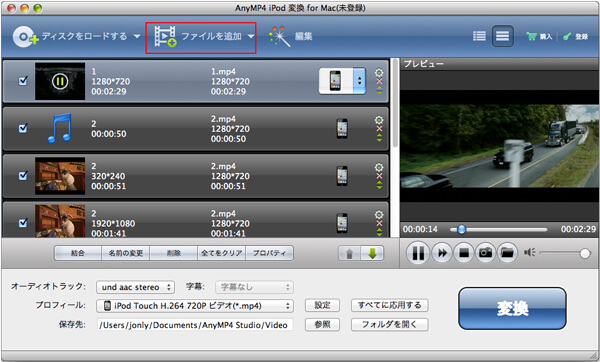Image resolution: width=600 pixels, height=362 pixels.
Task: Uncheck the checkbox for file 1.mp4
Action: point(23,81)
